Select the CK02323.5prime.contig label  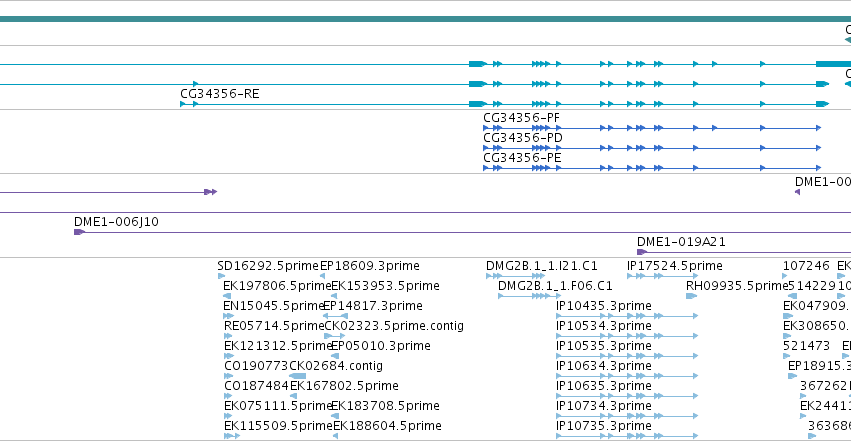pyautogui.click(x=394, y=326)
